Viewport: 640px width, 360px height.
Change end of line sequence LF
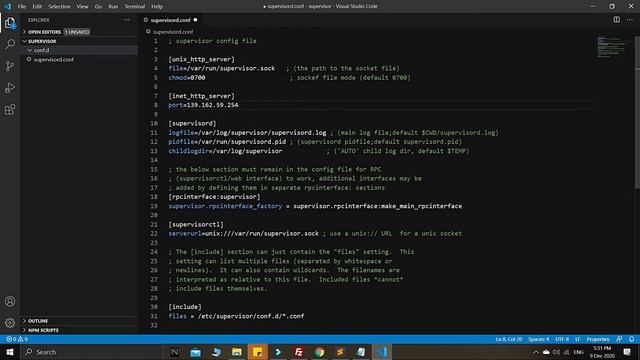click(x=578, y=339)
